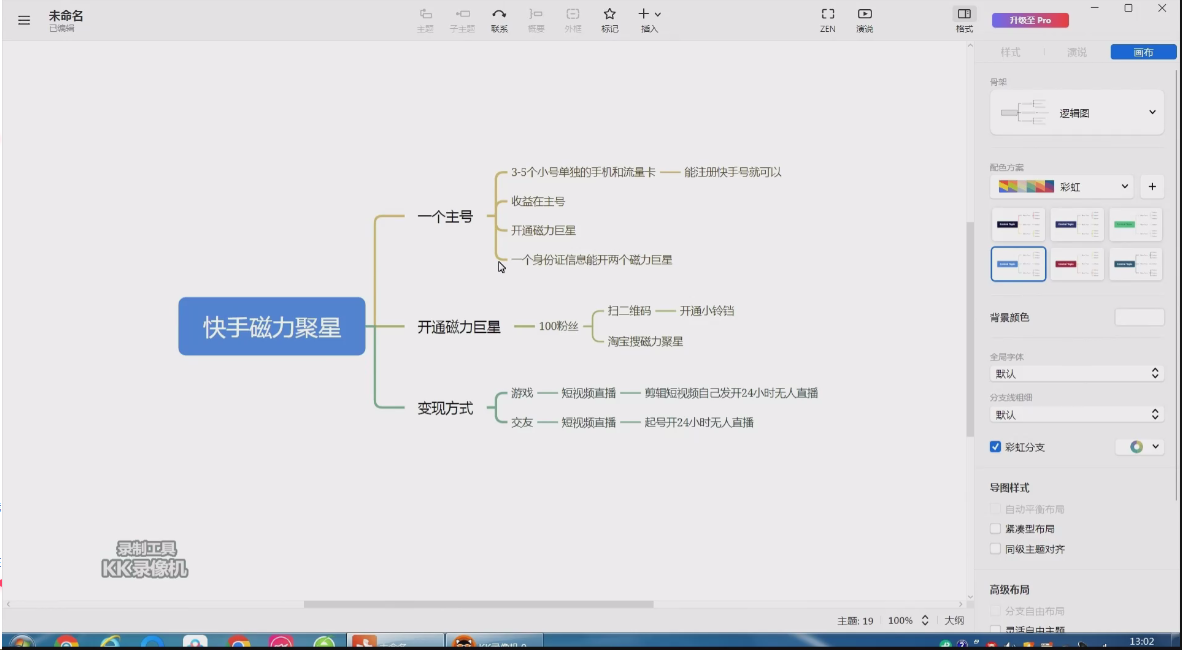Choose the dark navy theme thumbnail
Viewport: 1182px width, 650px height.
tap(1018, 225)
